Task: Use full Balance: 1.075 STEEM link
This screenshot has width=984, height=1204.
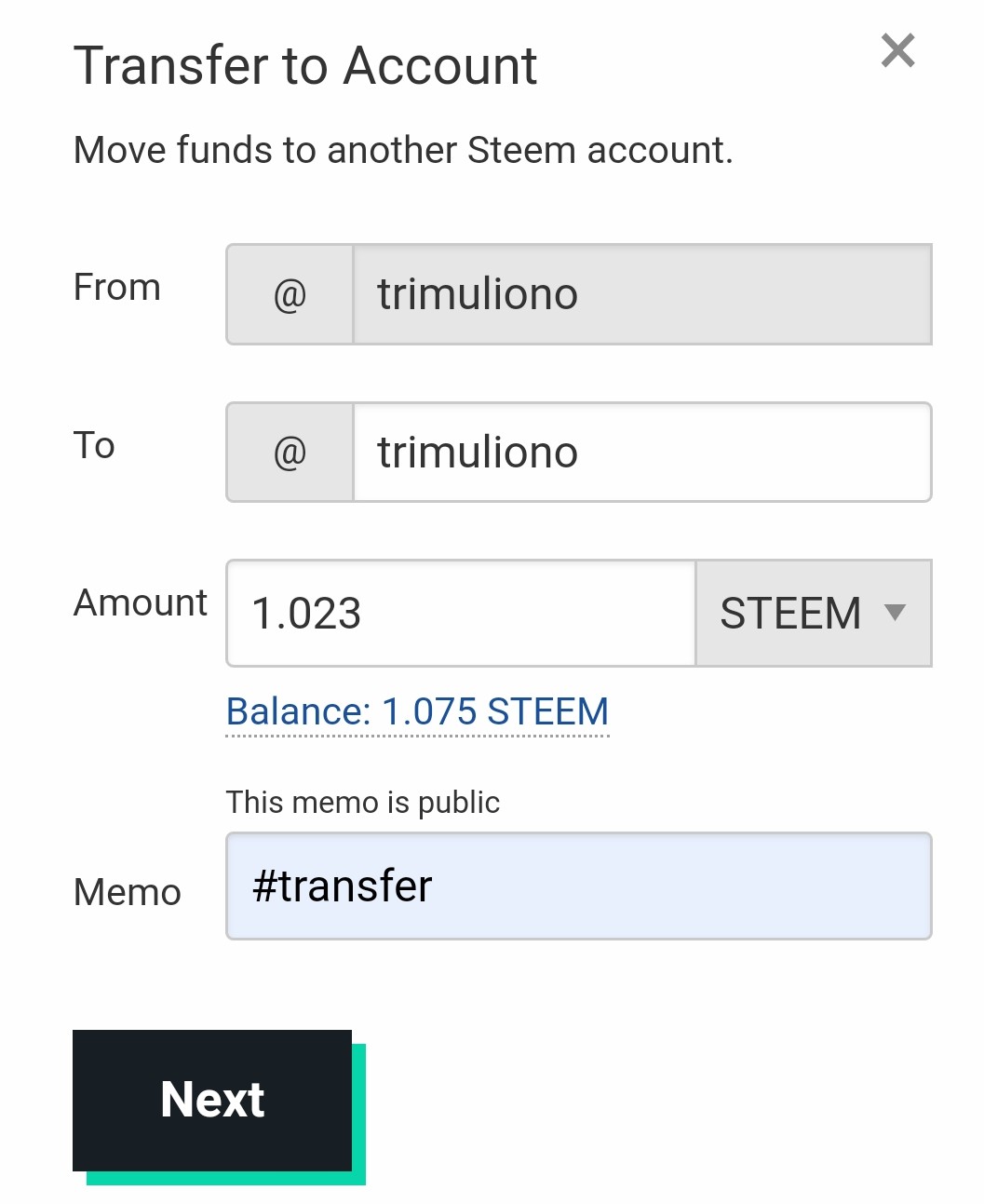Action: click(x=417, y=712)
